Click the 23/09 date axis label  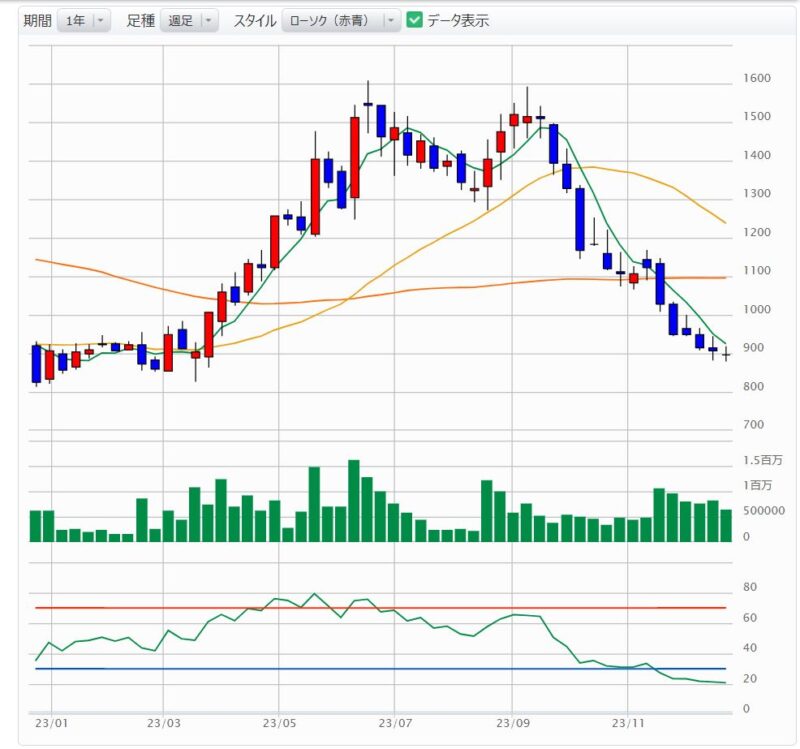pyautogui.click(x=513, y=723)
